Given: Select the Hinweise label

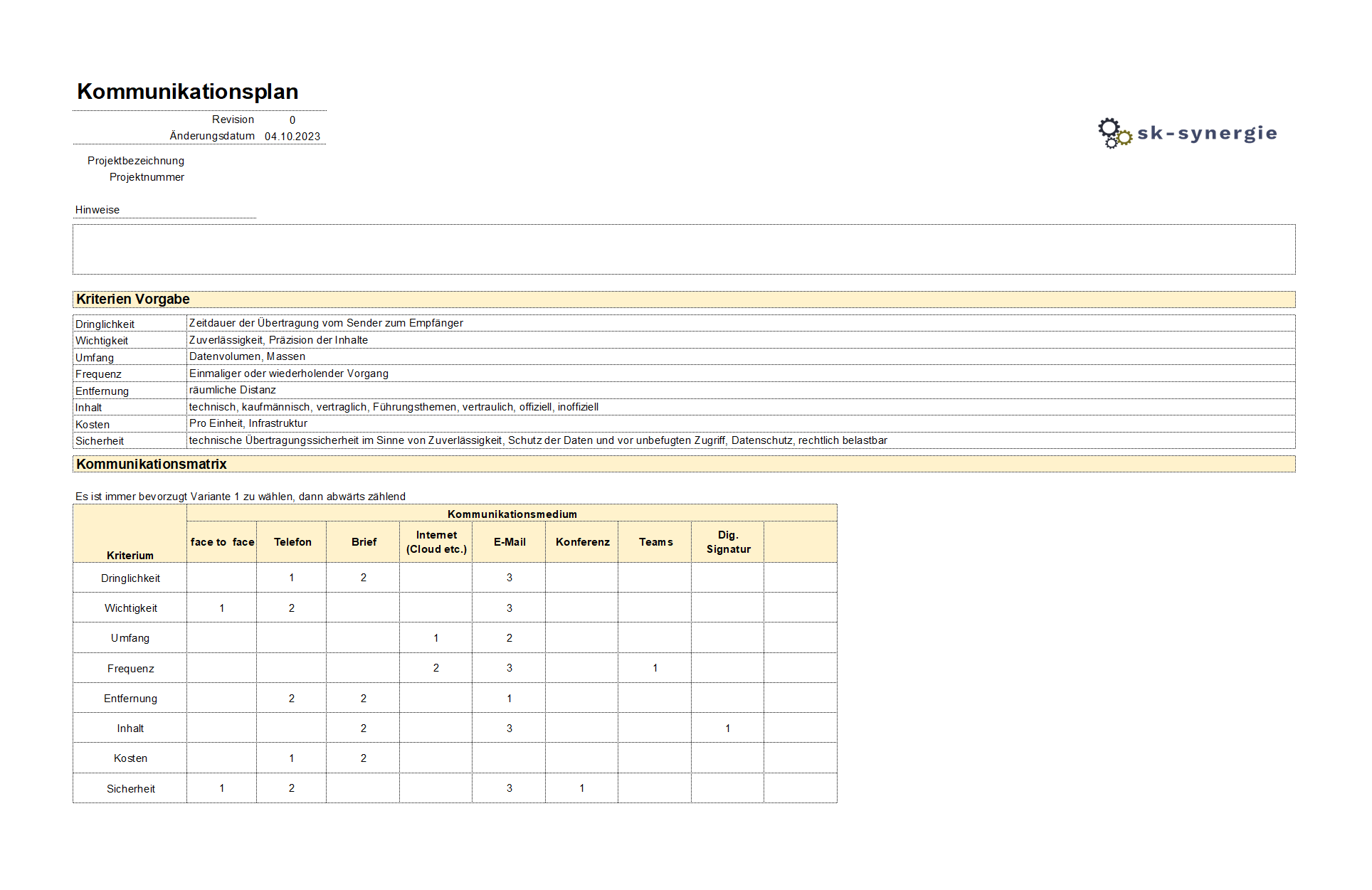Looking at the screenshot, I should (x=97, y=210).
